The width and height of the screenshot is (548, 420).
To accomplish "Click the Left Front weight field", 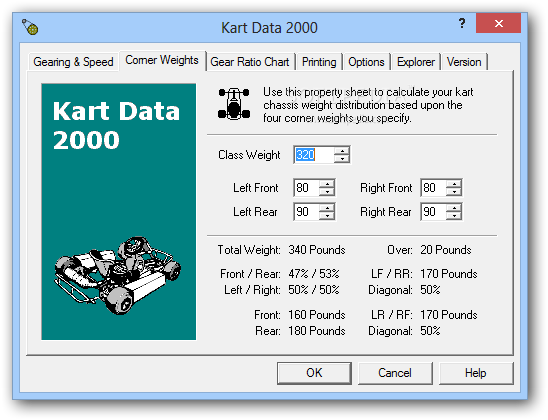I will click(307, 188).
